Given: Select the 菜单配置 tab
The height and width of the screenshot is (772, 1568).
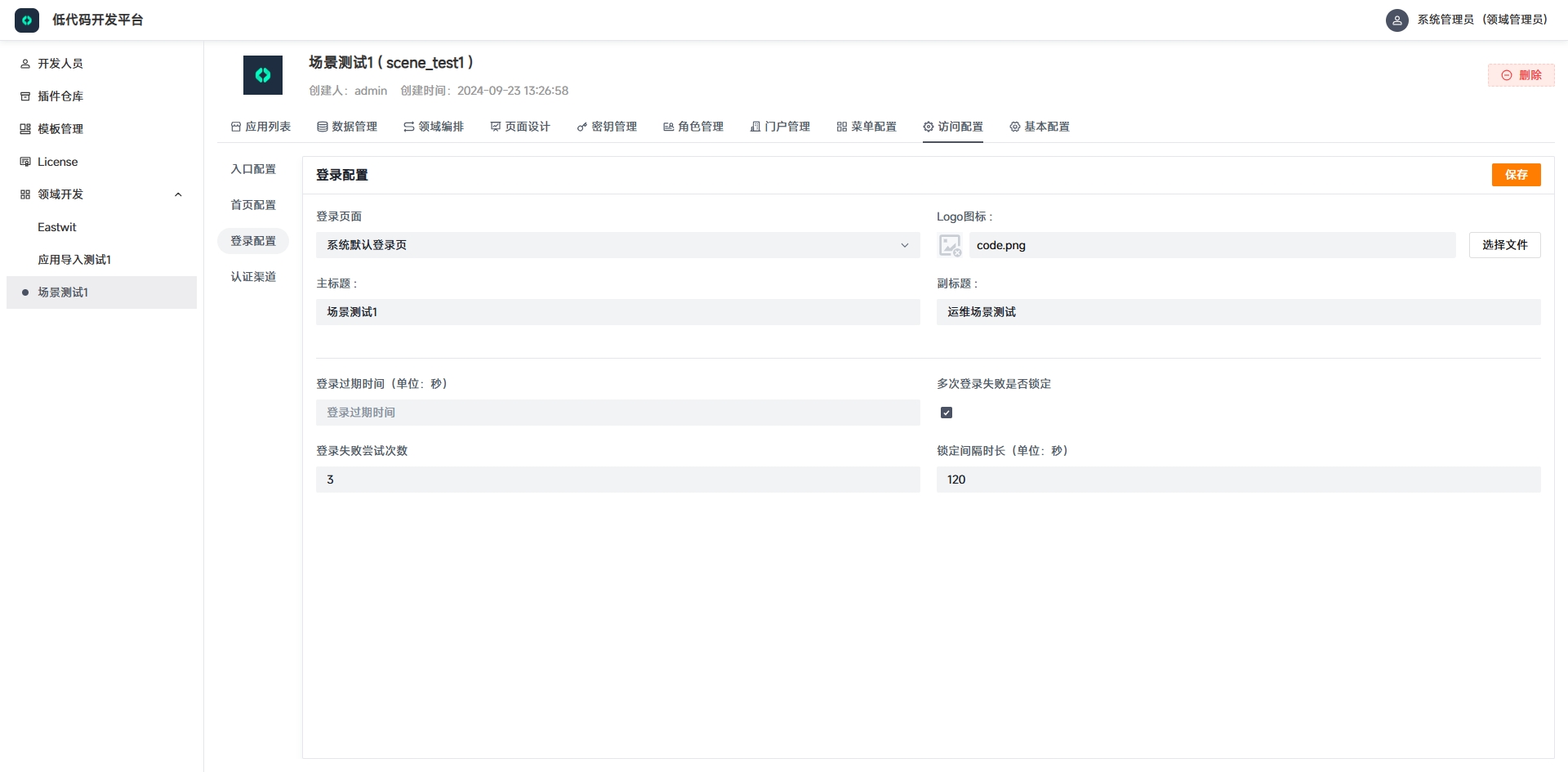Looking at the screenshot, I should (866, 127).
